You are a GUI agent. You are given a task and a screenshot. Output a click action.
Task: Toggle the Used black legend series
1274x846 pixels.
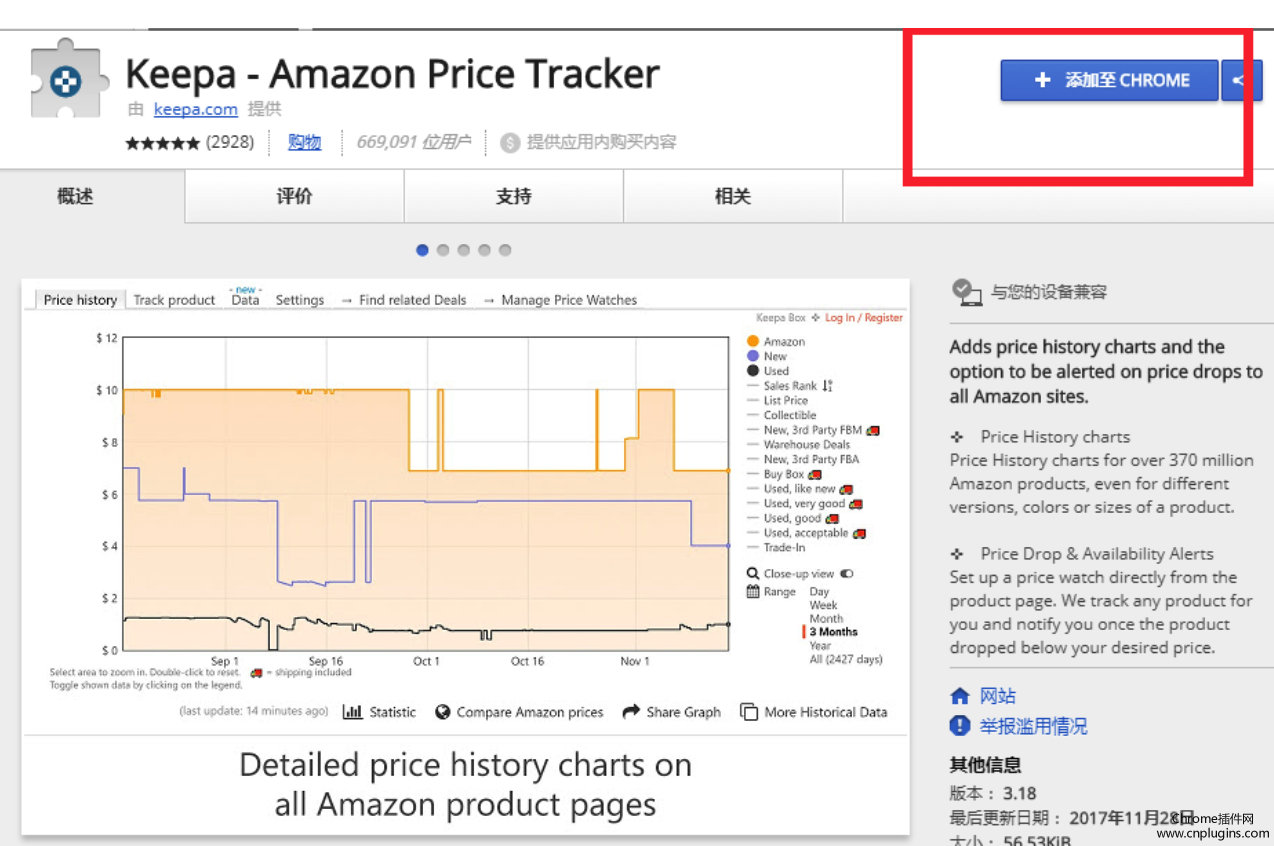click(x=753, y=371)
